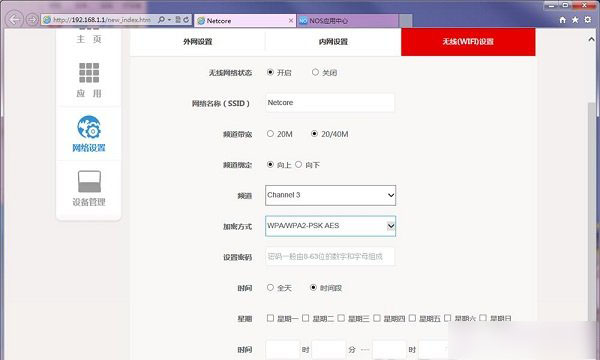Open the browser home icon

pos(562,20)
